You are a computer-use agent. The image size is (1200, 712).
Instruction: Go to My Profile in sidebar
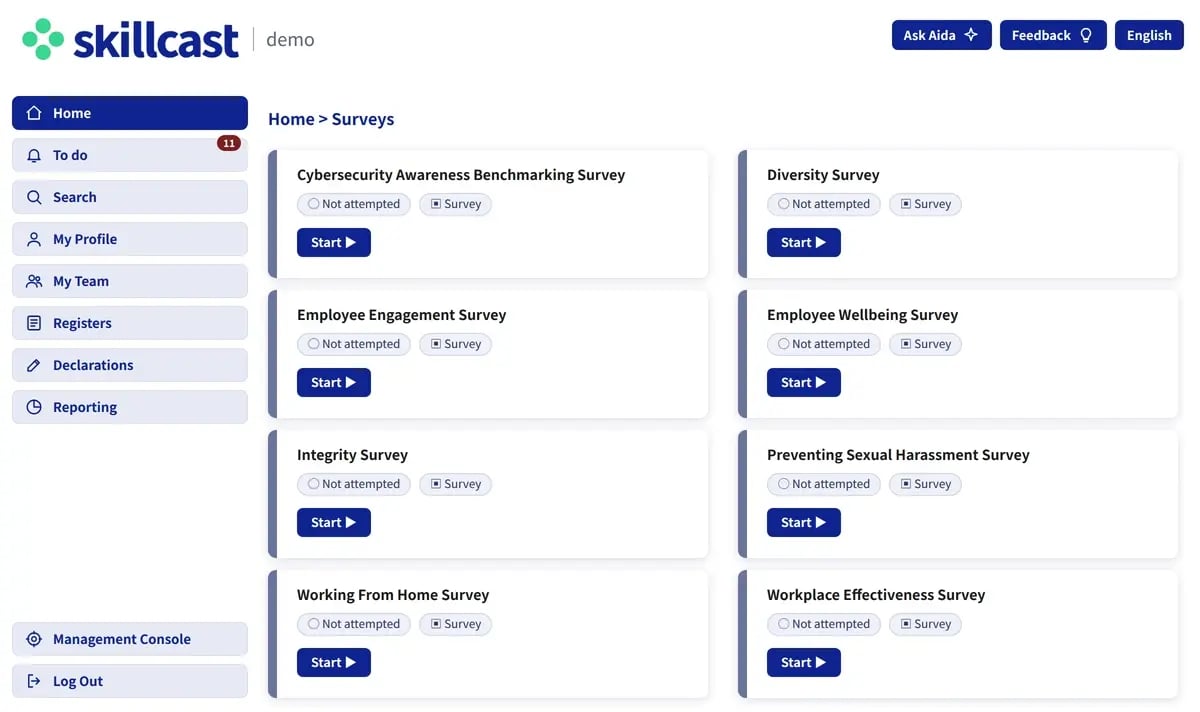click(x=130, y=239)
